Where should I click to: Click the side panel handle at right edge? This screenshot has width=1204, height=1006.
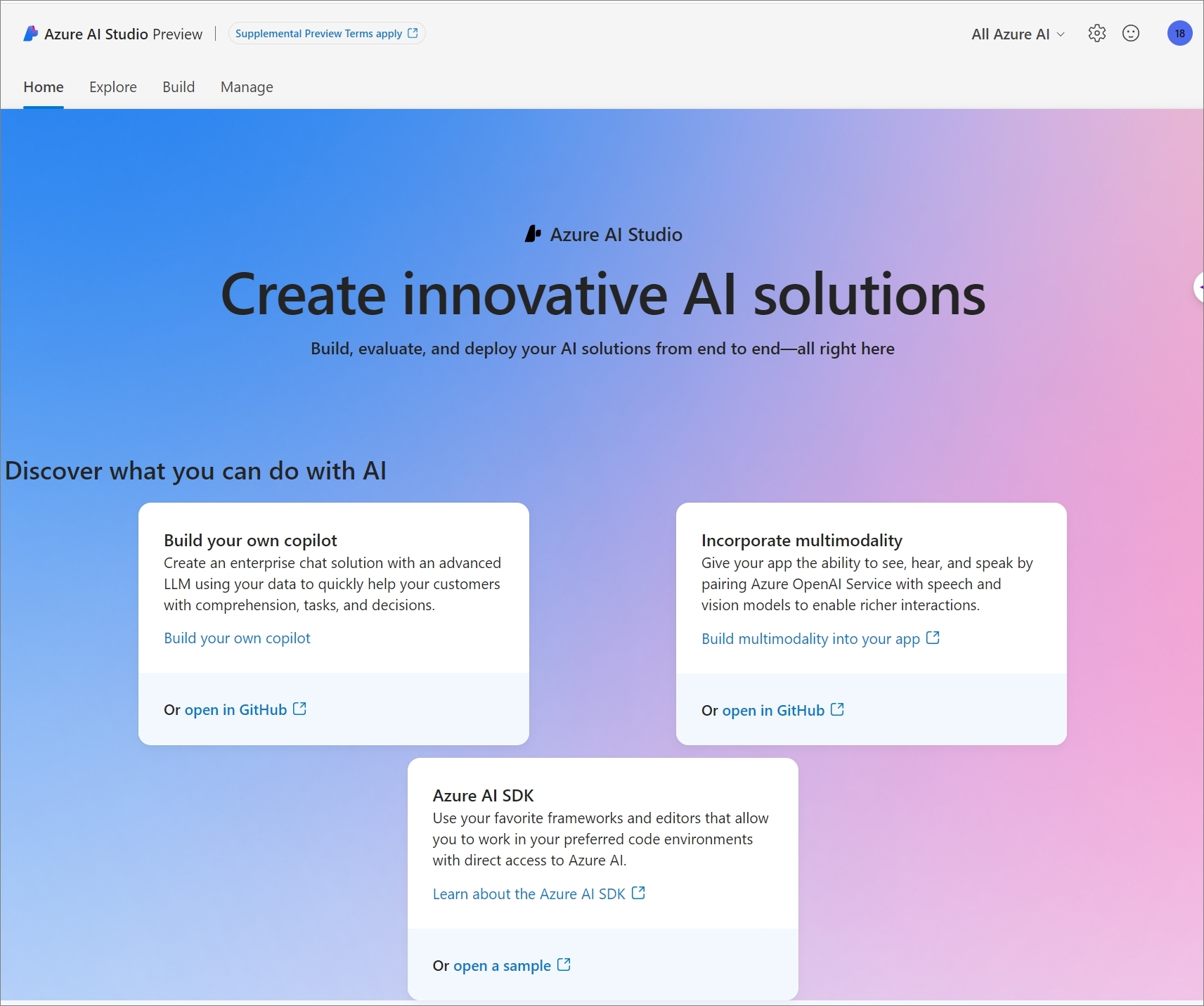pos(1199,287)
